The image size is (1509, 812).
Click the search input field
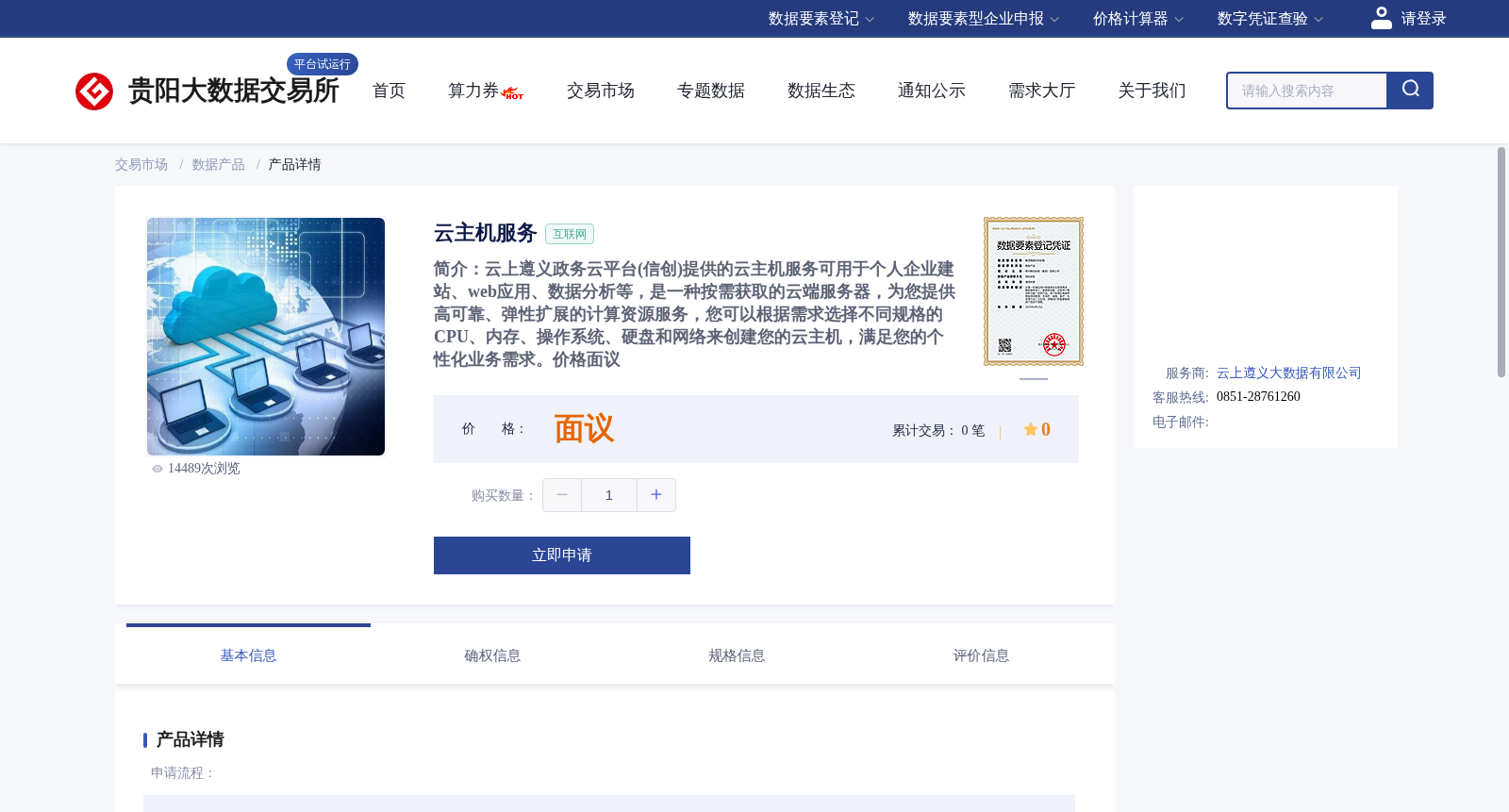[1306, 91]
